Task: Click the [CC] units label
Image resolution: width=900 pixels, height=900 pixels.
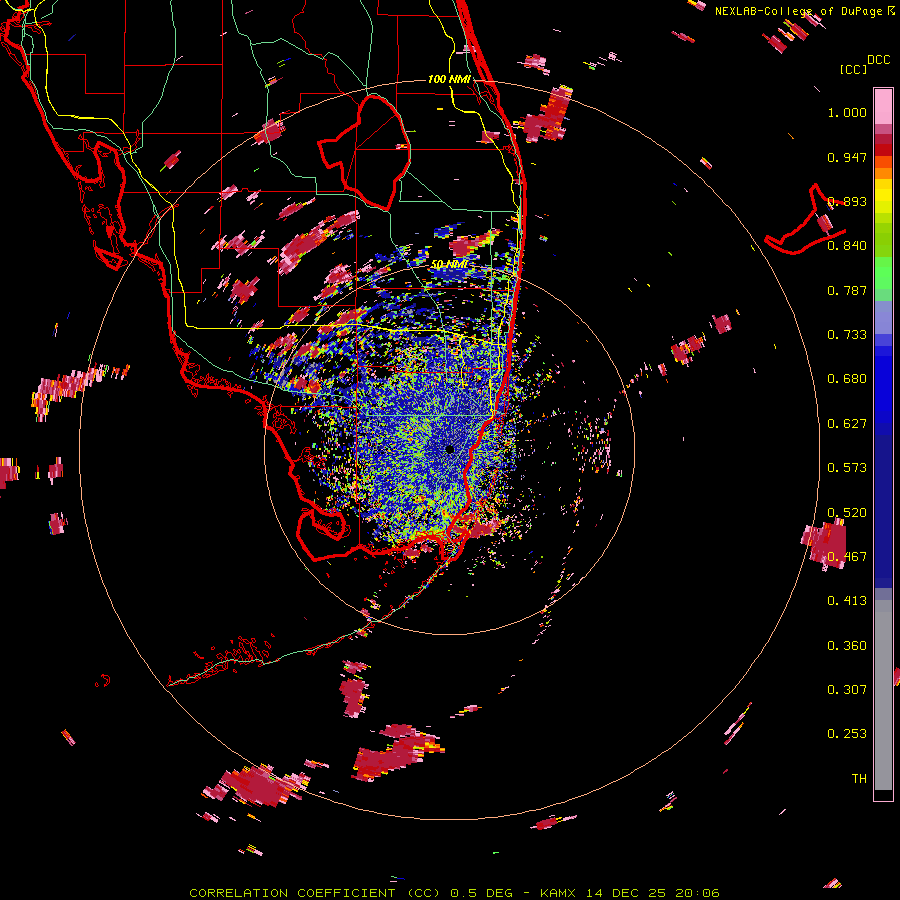Action: point(854,69)
